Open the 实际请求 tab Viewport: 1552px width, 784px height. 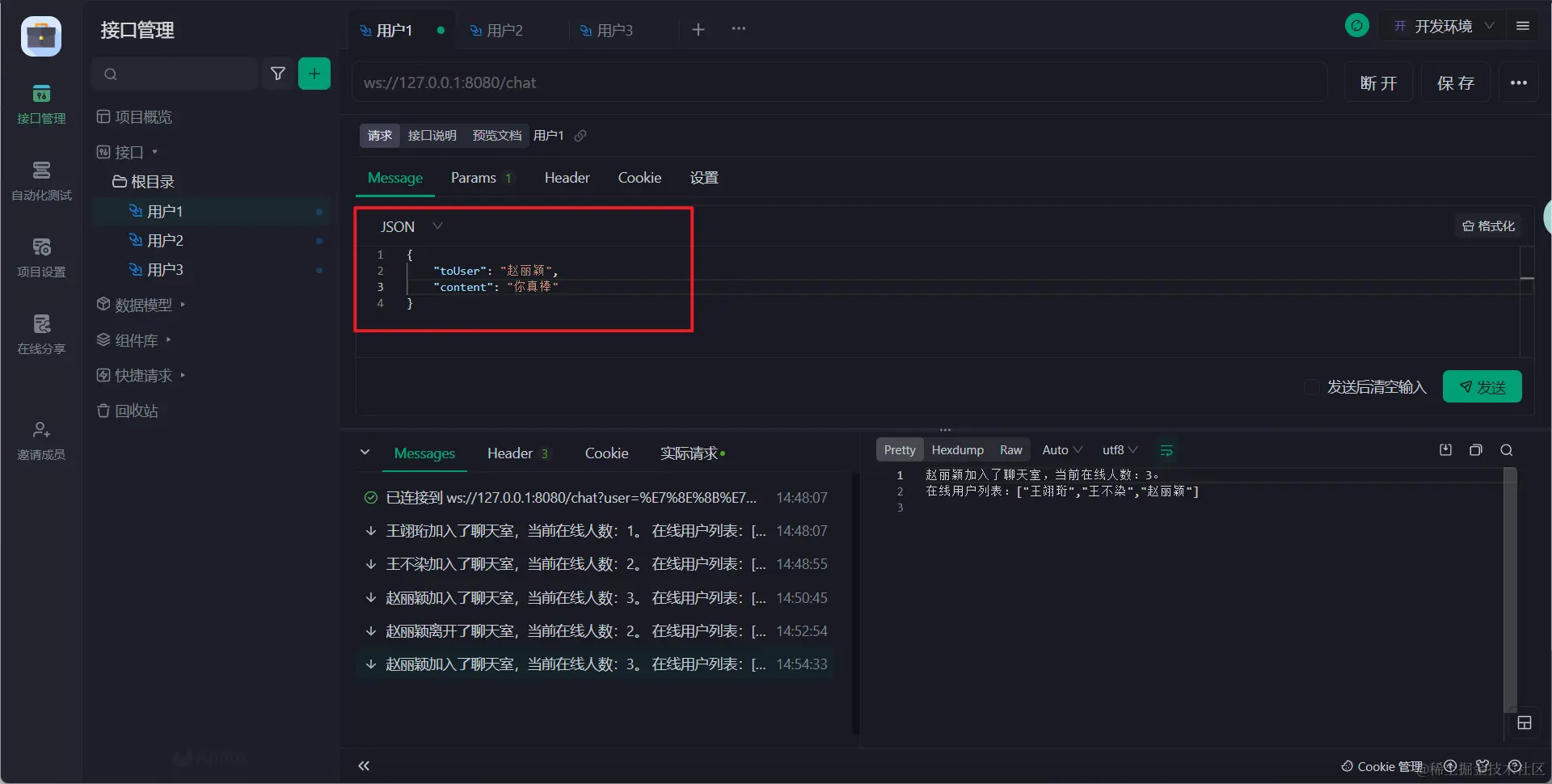click(693, 453)
